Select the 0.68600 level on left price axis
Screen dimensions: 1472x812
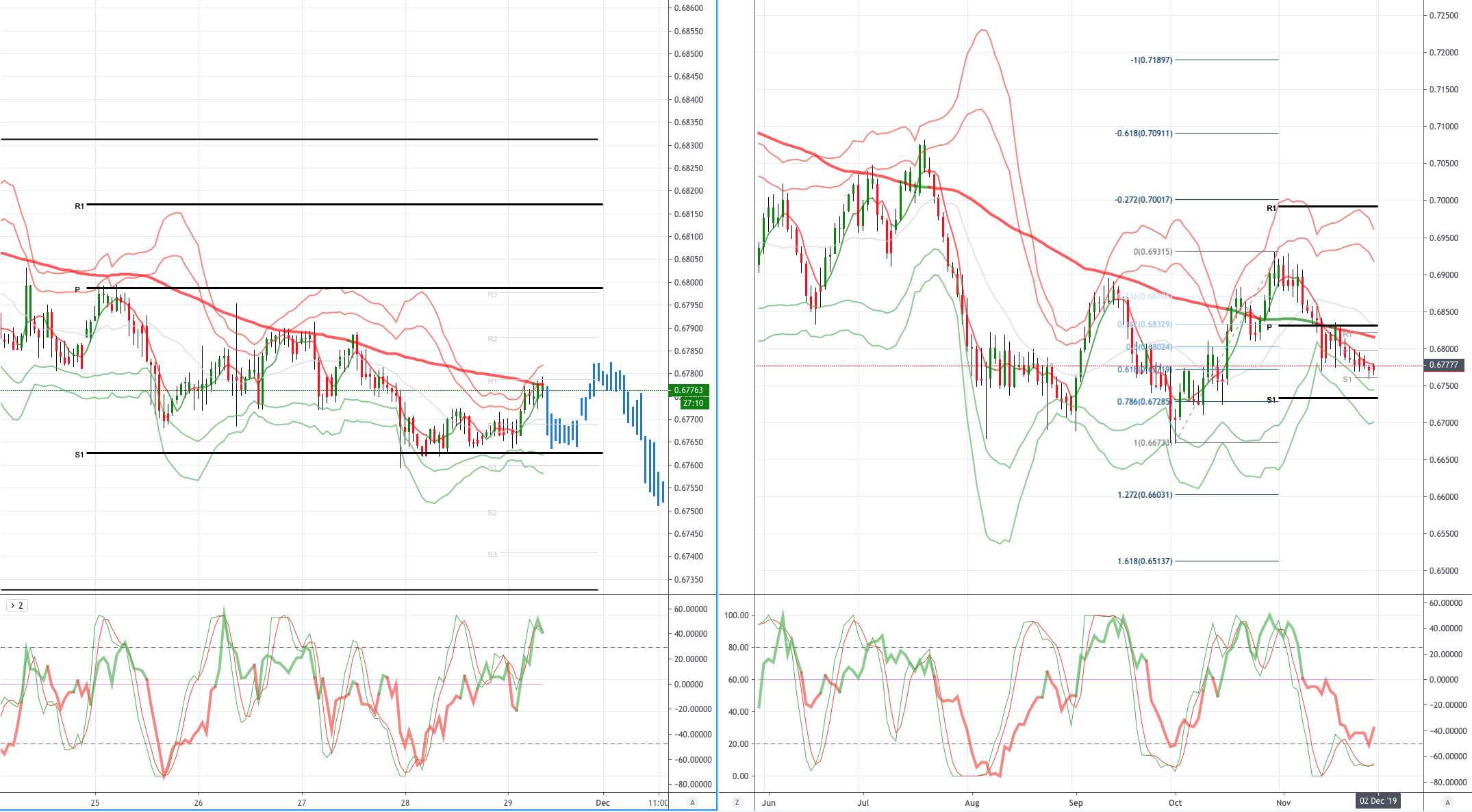tap(689, 8)
